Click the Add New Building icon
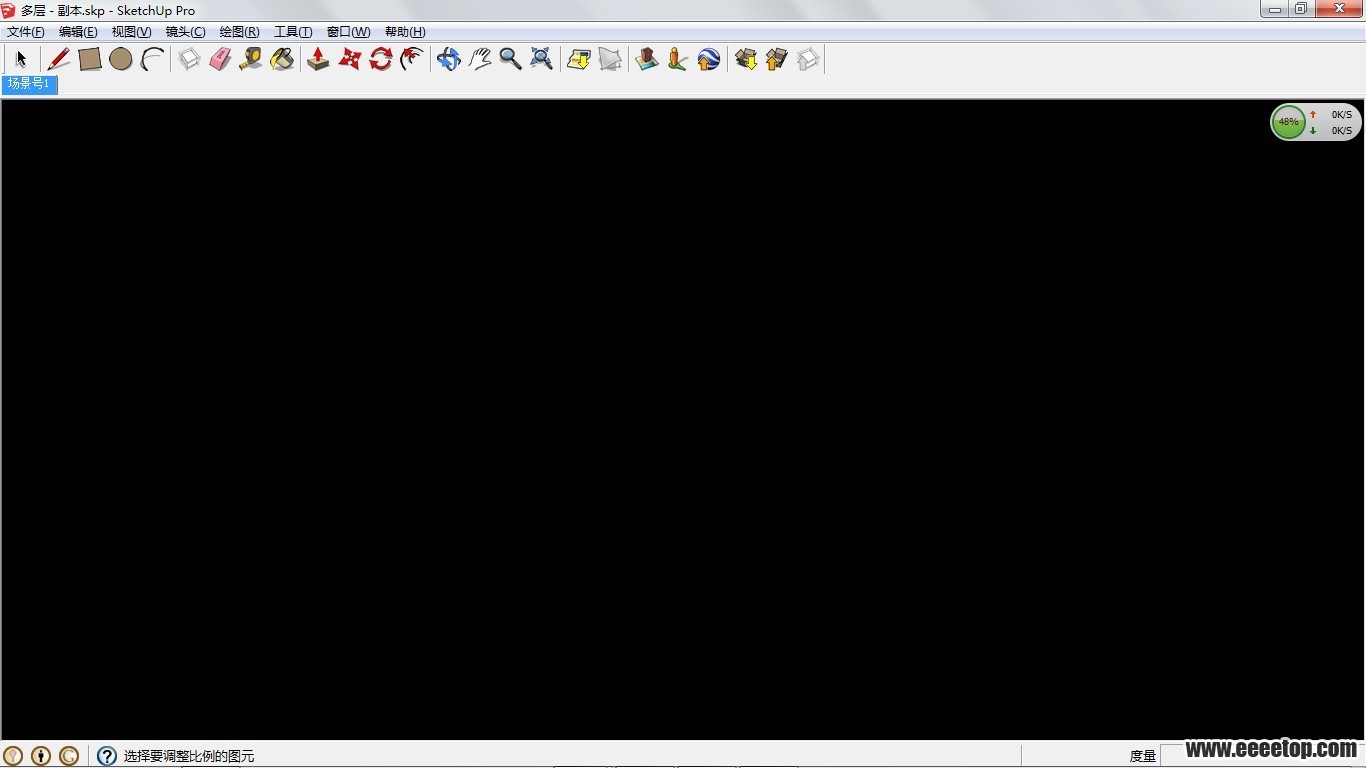This screenshot has height=768, width=1366. click(x=647, y=59)
